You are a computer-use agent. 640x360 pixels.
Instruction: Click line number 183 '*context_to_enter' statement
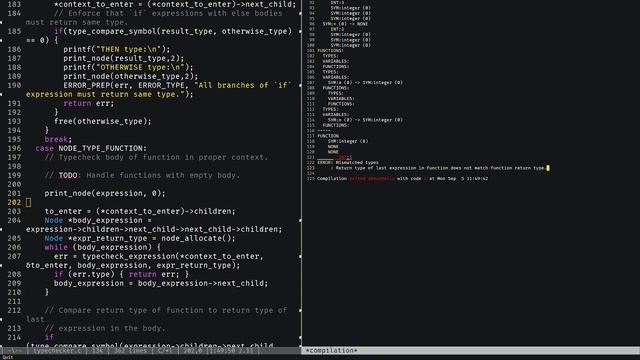pos(175,4)
